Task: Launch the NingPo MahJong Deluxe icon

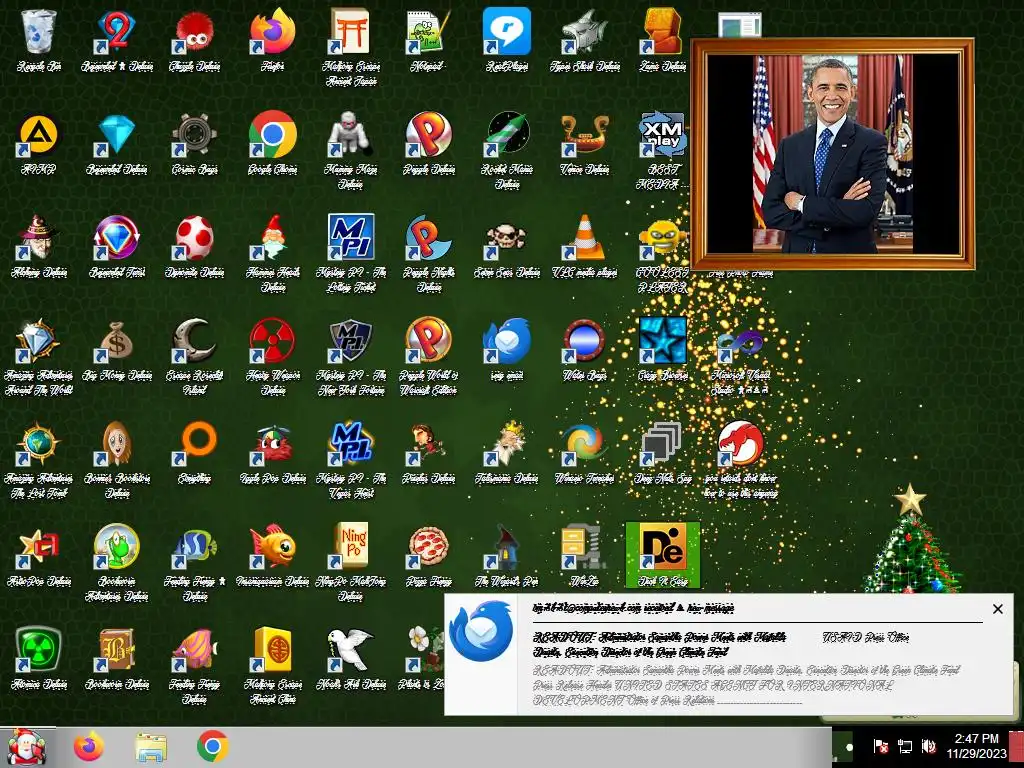Action: click(x=351, y=546)
